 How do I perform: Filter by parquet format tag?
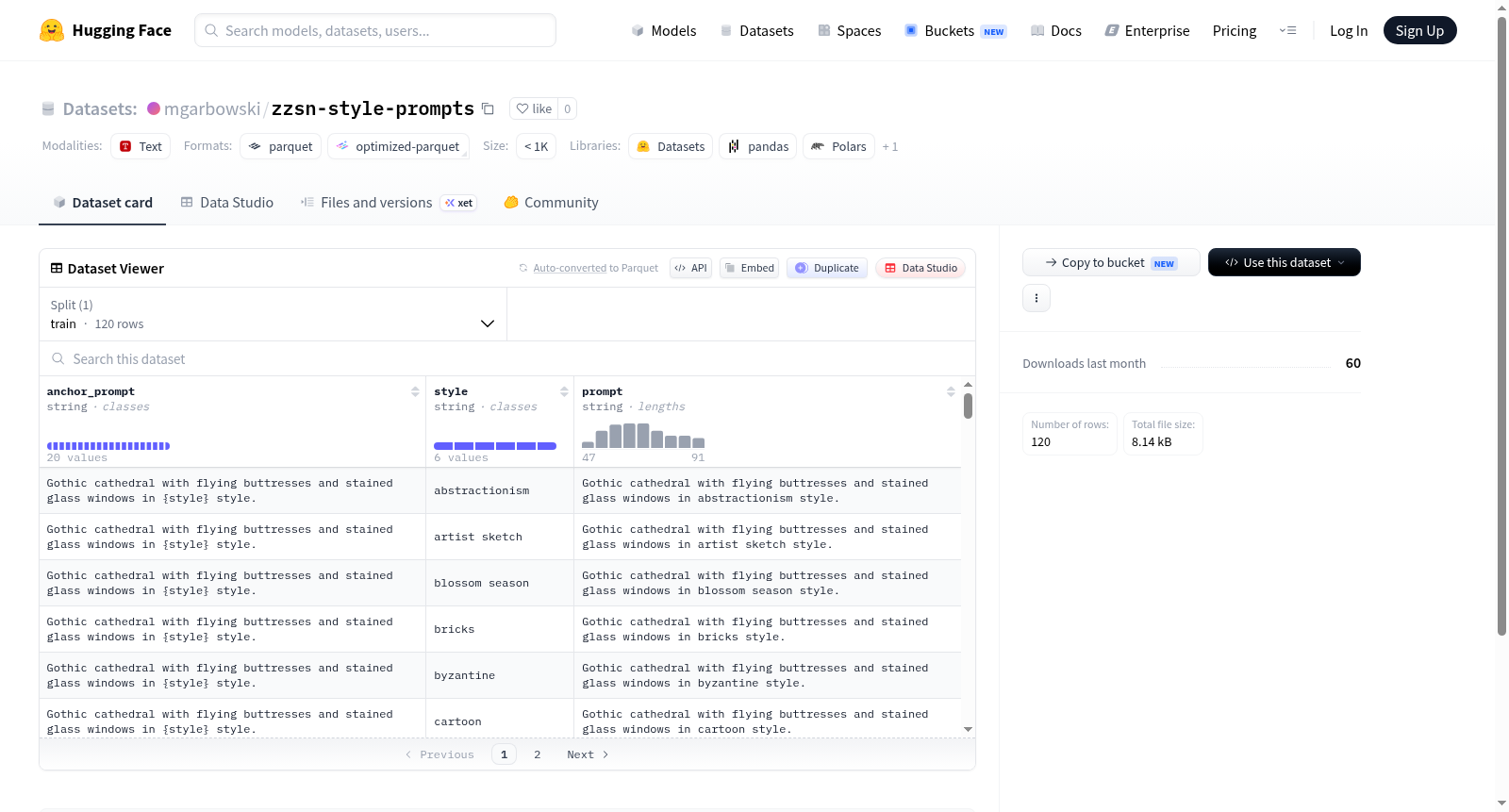281,146
